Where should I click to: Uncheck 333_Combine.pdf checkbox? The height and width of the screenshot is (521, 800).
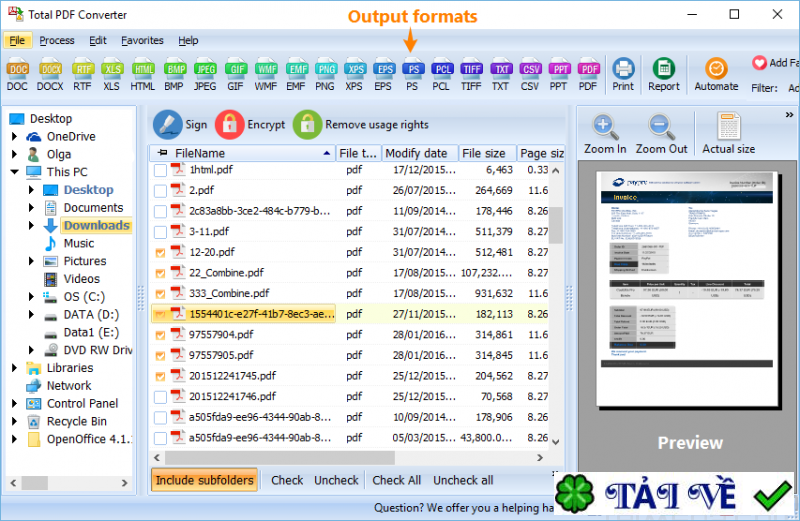coord(160,294)
